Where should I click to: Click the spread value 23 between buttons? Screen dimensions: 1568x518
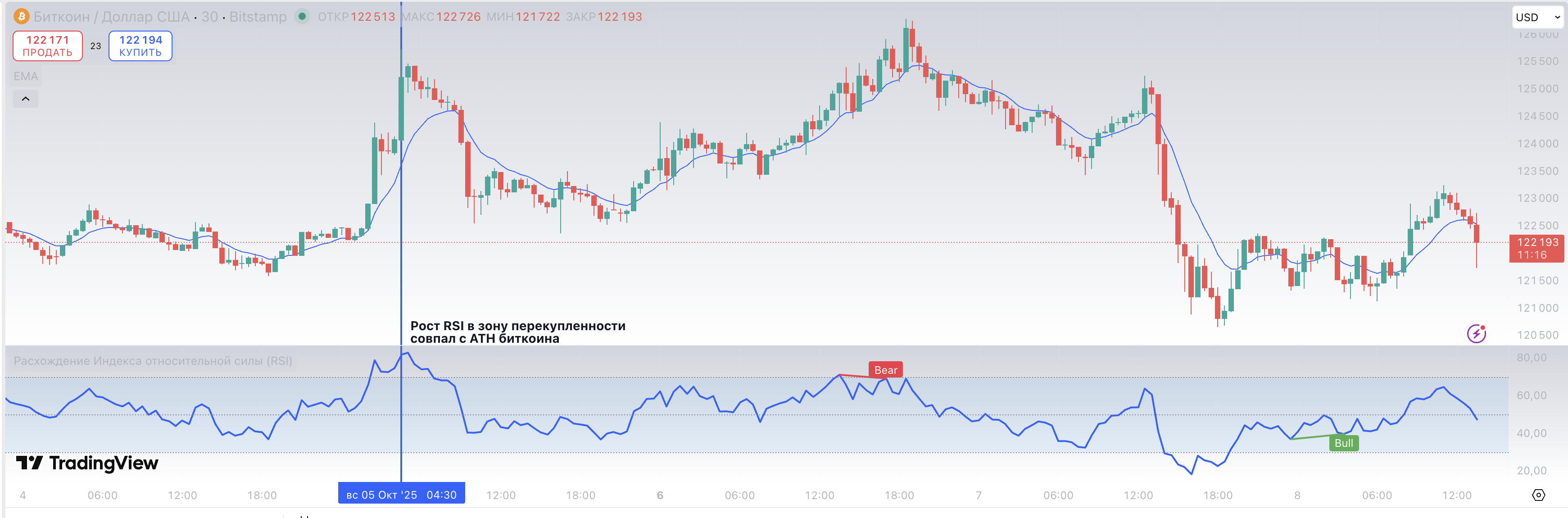[x=95, y=45]
